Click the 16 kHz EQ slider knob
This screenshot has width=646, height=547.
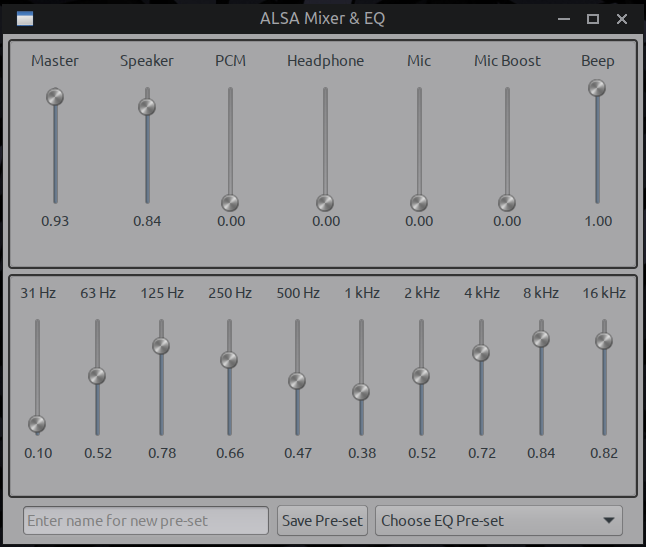click(x=604, y=341)
